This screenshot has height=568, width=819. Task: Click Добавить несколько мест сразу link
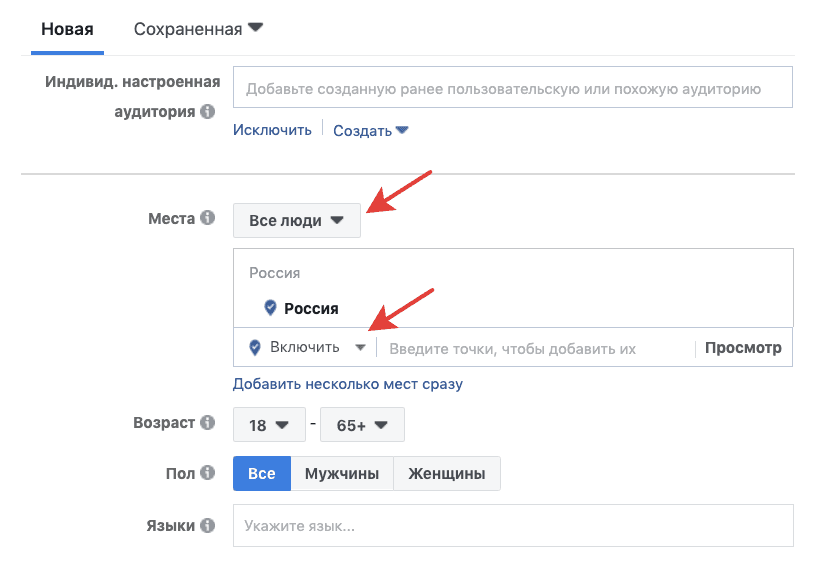348,384
